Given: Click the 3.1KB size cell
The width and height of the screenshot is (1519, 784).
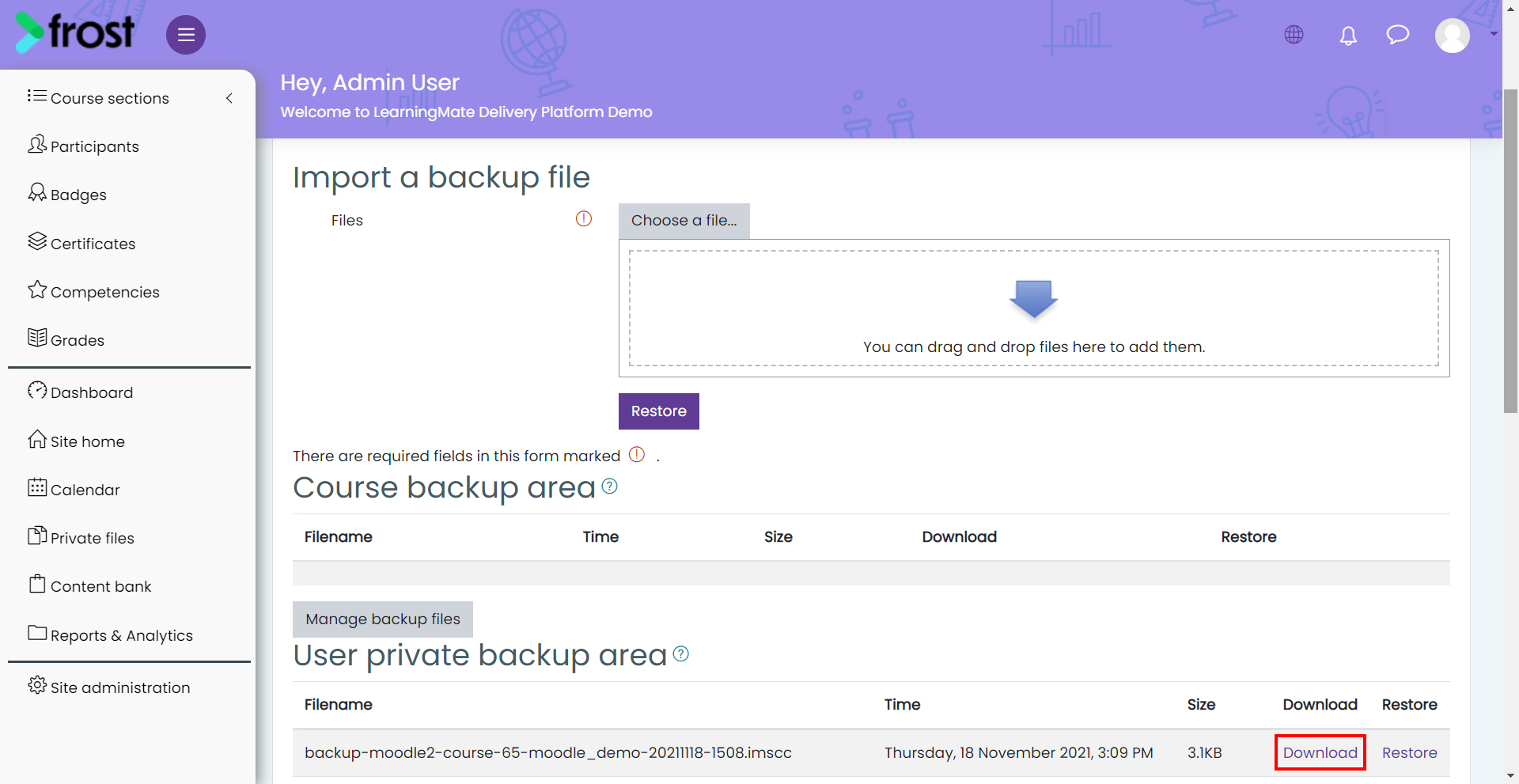Looking at the screenshot, I should tap(1205, 752).
